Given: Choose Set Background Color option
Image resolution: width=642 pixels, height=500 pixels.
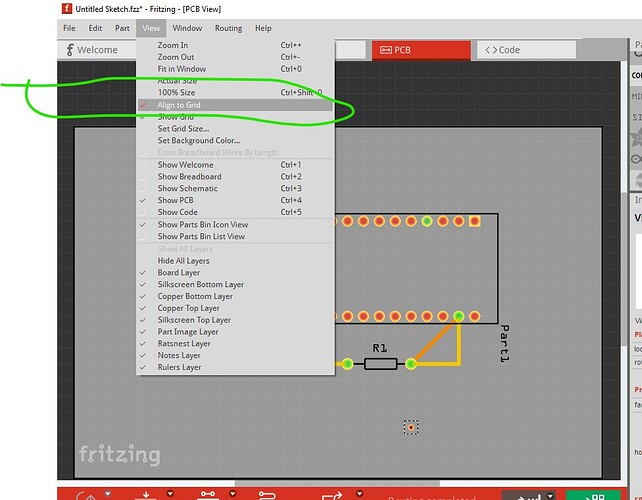Looking at the screenshot, I should [198, 141].
